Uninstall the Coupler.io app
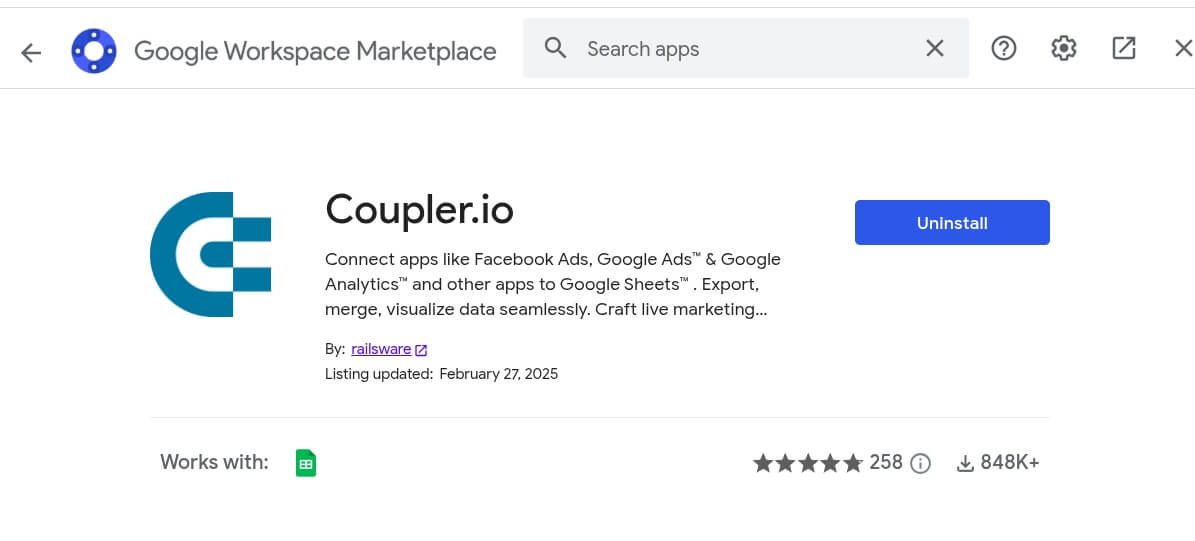This screenshot has width=1195, height=541. point(951,222)
